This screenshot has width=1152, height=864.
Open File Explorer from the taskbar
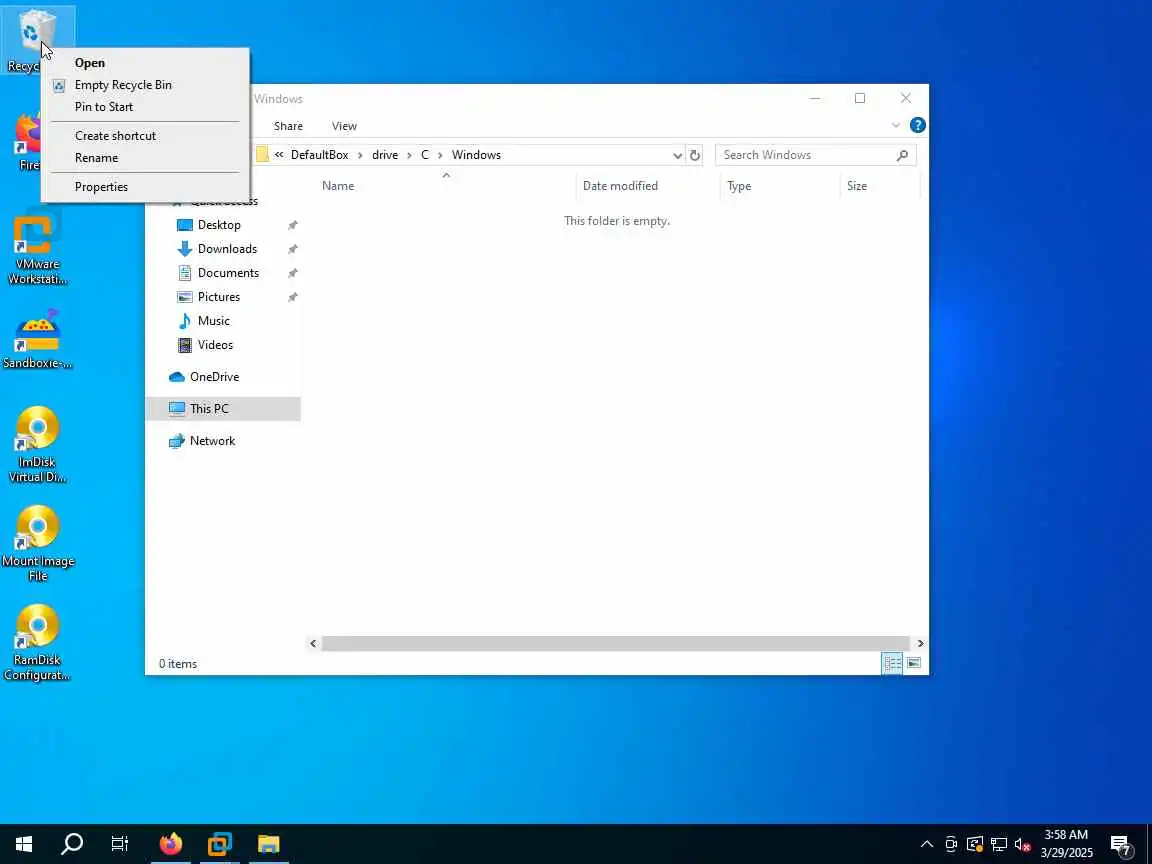click(268, 843)
